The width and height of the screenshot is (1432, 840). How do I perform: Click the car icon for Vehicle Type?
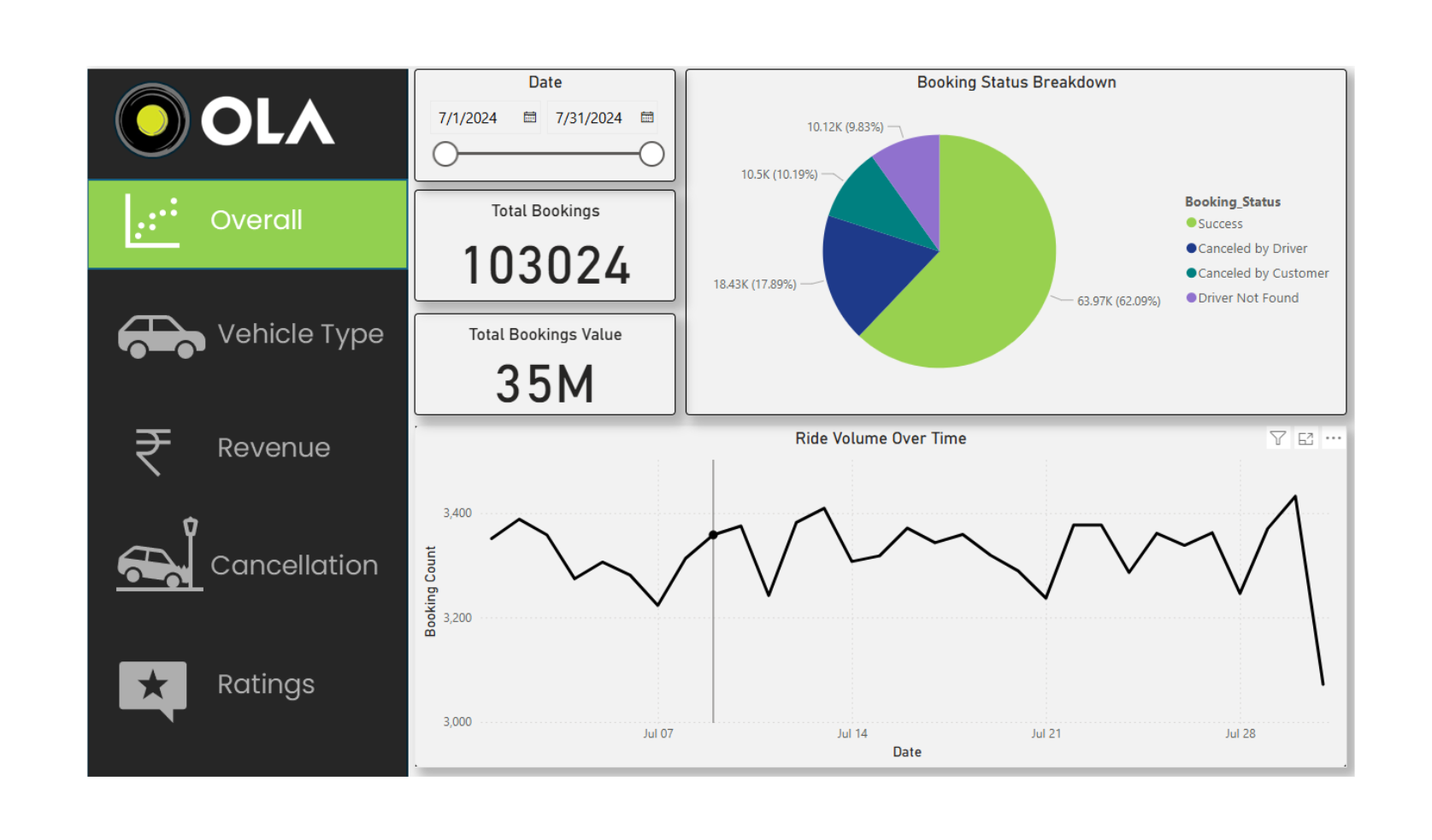coord(161,336)
